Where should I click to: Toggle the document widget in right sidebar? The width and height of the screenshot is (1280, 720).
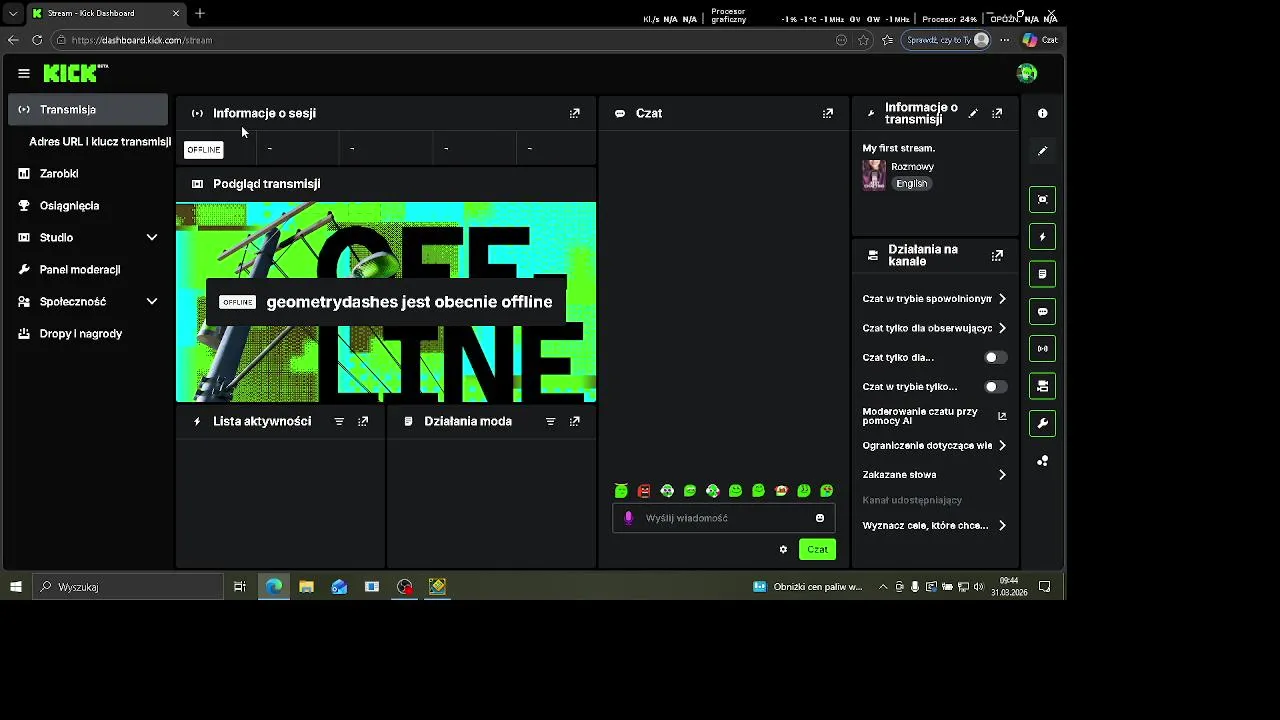[1043, 274]
